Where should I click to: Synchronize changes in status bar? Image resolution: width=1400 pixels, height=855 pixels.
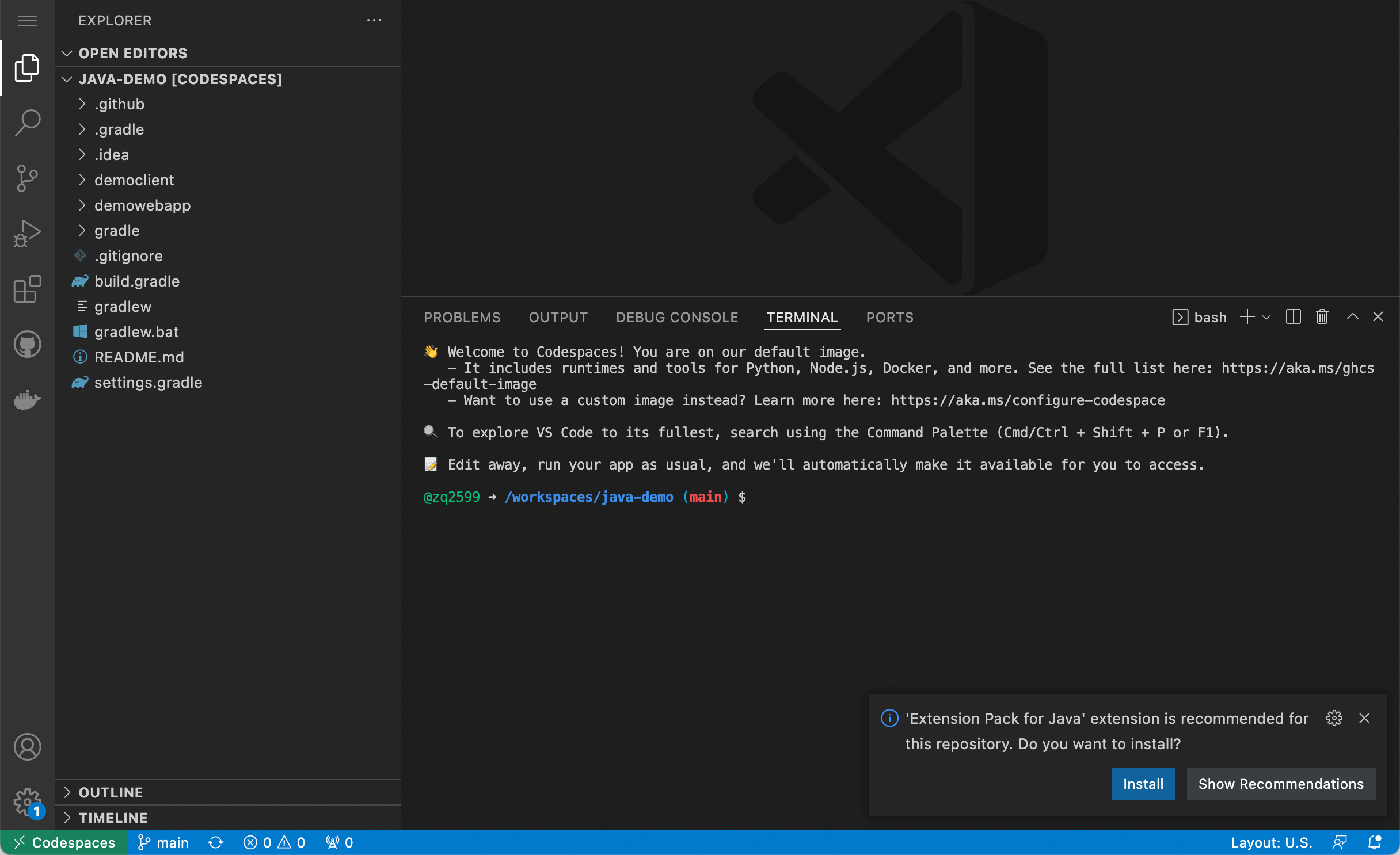pos(216,842)
